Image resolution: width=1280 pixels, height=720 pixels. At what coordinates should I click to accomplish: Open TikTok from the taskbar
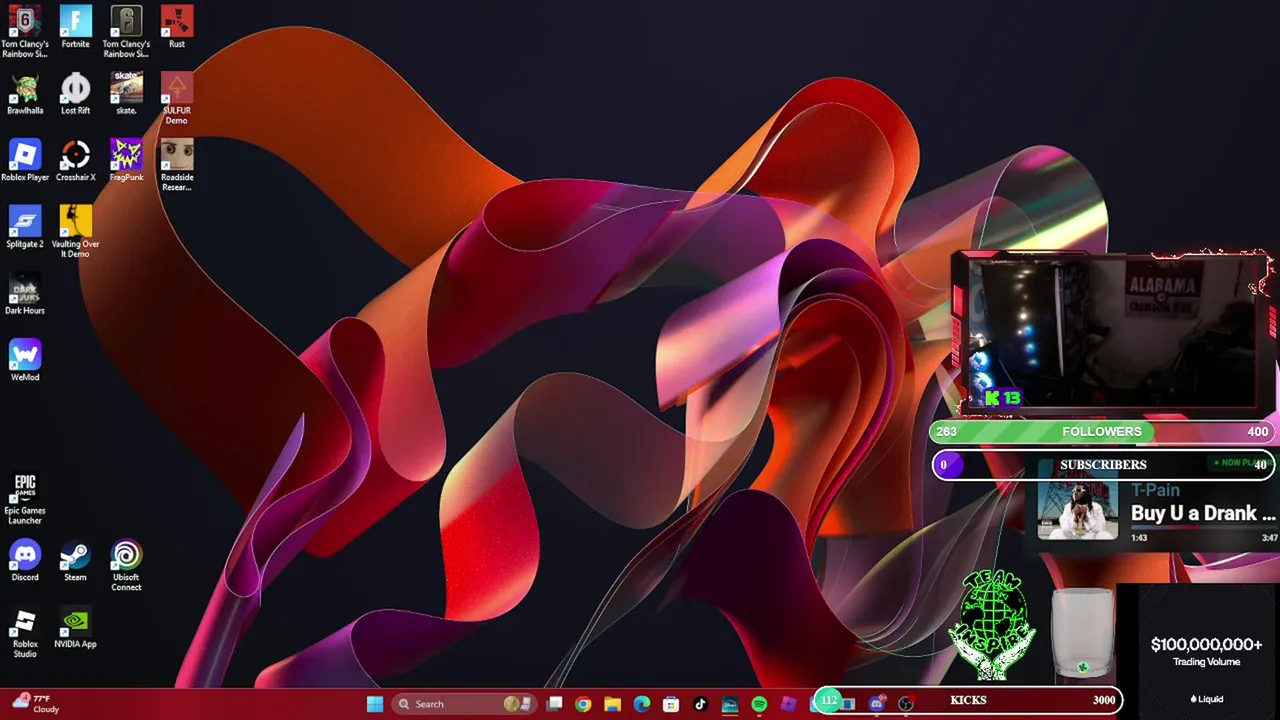[700, 704]
